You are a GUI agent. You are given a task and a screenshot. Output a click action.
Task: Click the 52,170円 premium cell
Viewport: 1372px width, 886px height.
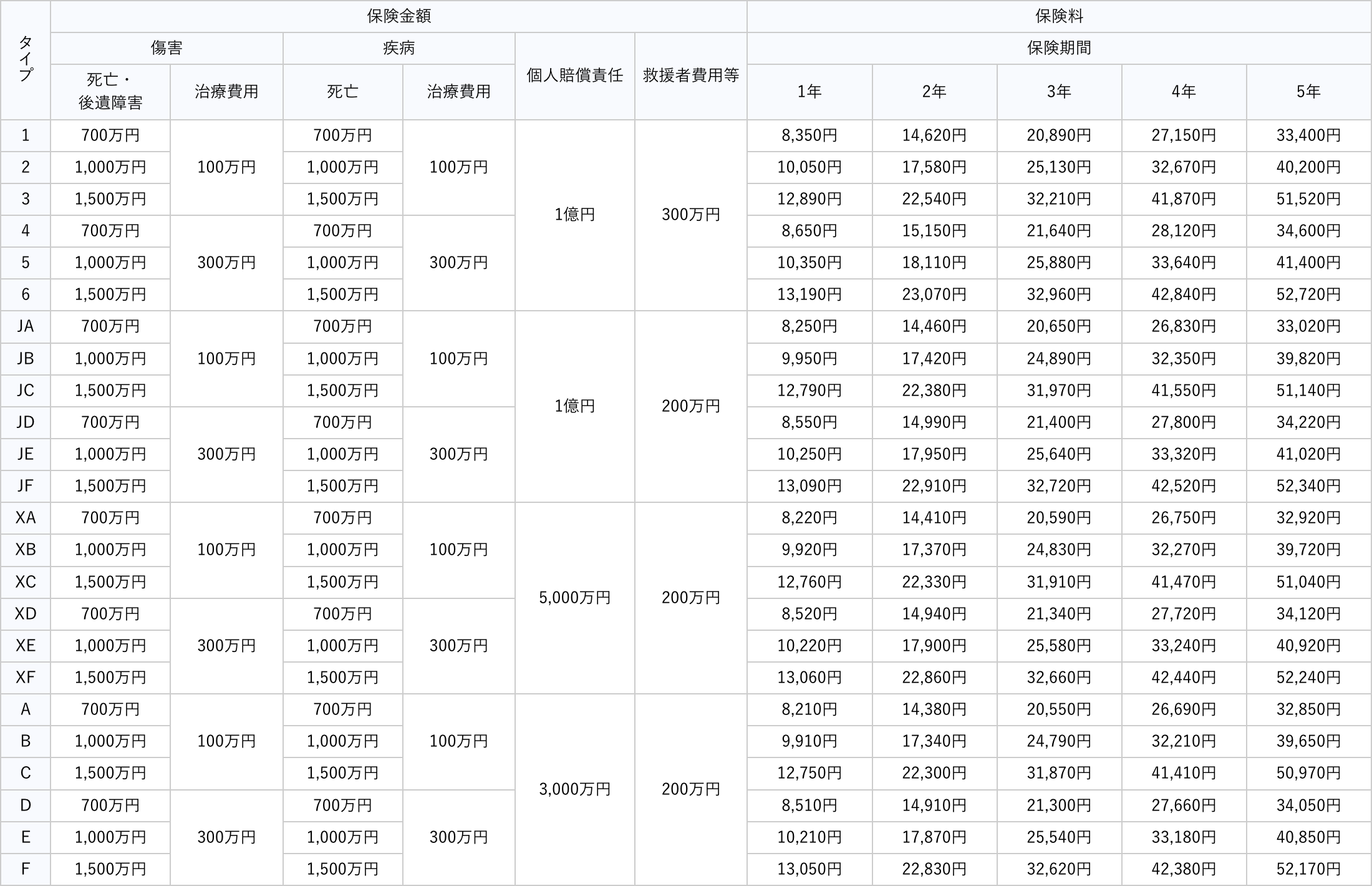coord(1308,869)
